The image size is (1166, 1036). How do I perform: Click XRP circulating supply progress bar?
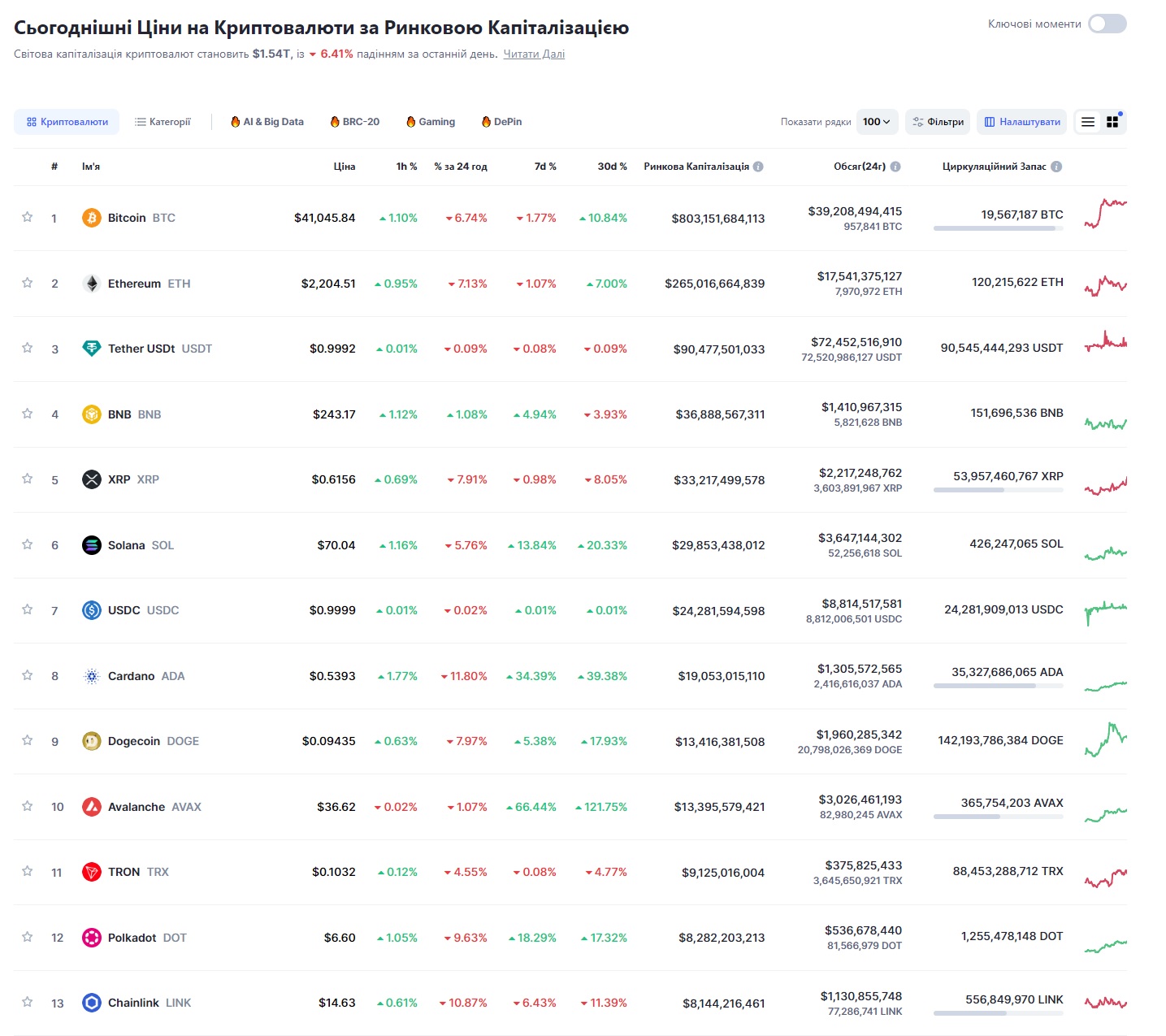pos(999,490)
